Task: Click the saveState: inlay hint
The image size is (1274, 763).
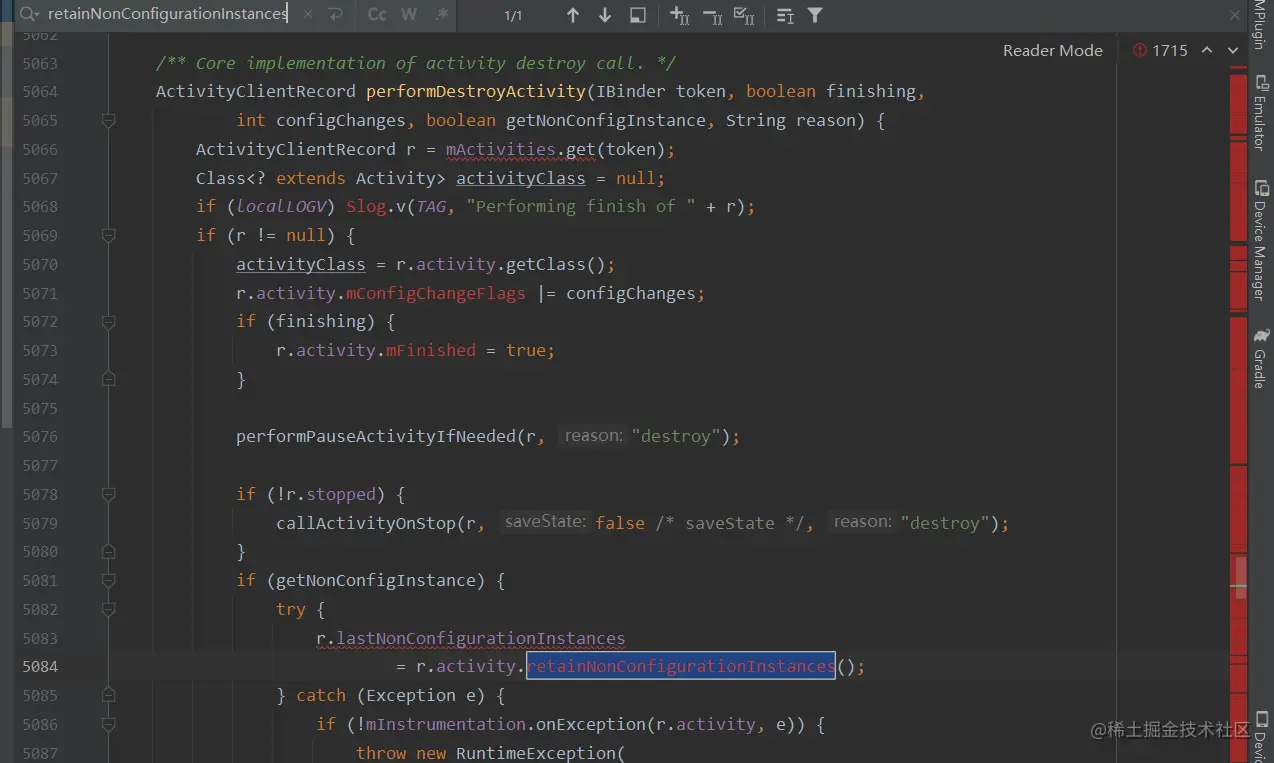Action: click(x=545, y=522)
